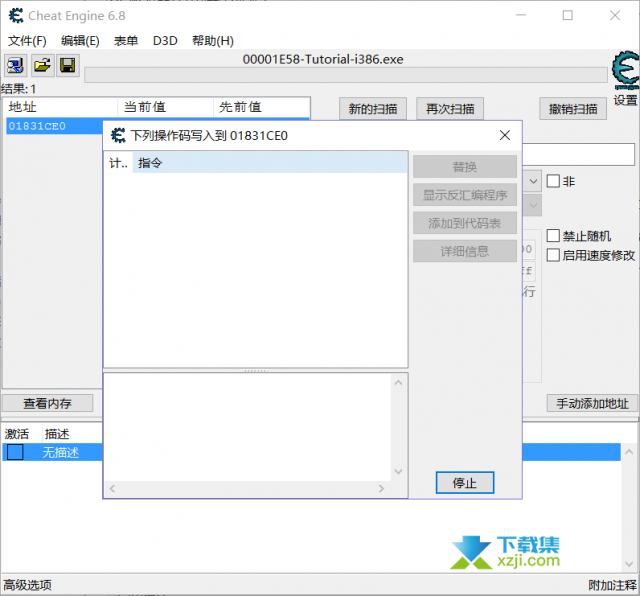Close the opcode write dialog

pyautogui.click(x=505, y=135)
